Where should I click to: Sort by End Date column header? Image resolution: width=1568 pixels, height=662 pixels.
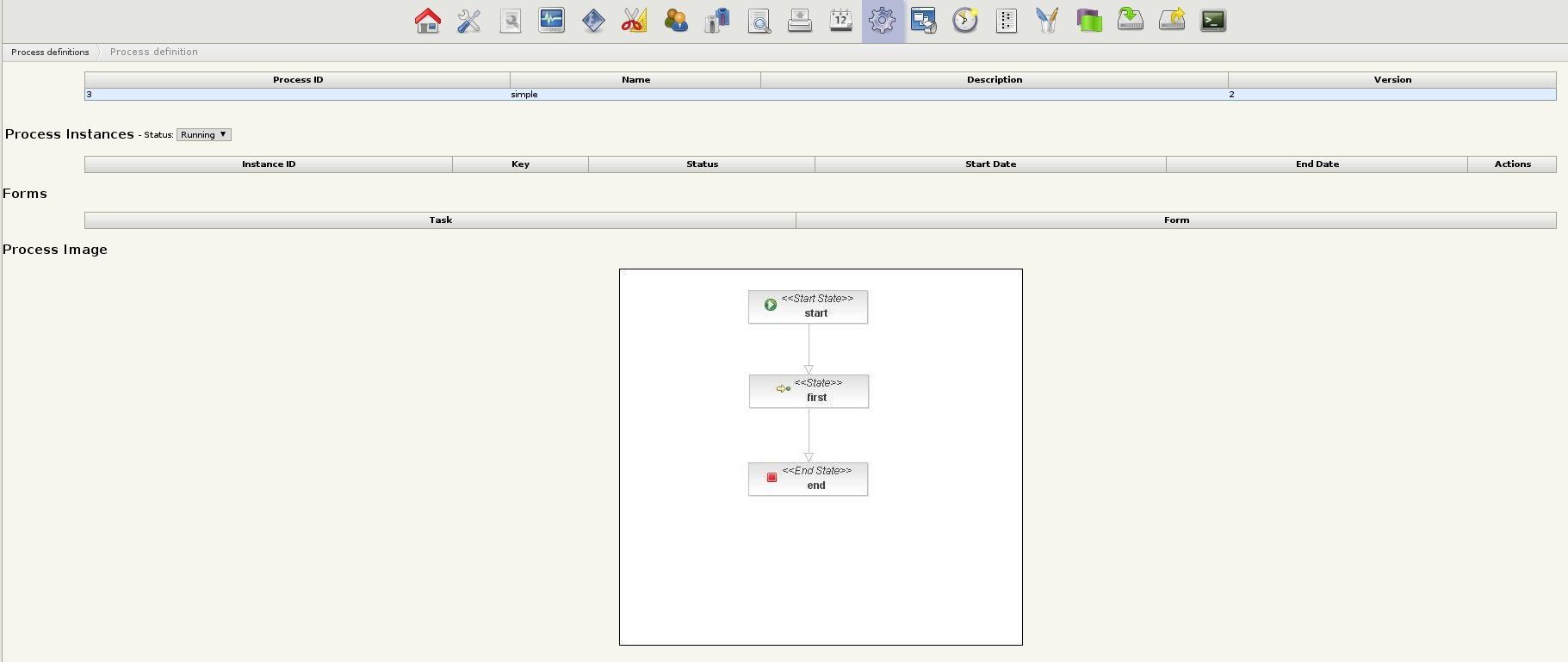(x=1317, y=164)
